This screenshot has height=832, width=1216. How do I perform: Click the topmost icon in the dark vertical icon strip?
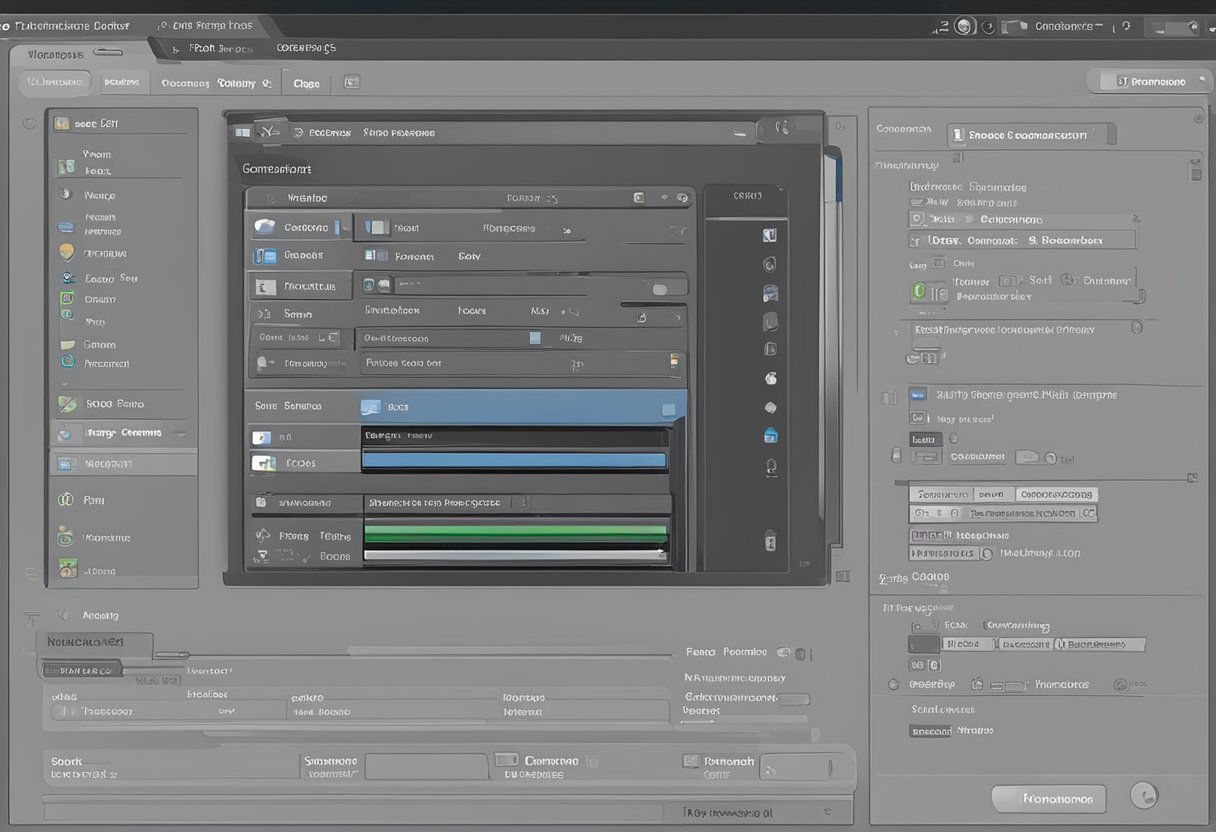[769, 235]
